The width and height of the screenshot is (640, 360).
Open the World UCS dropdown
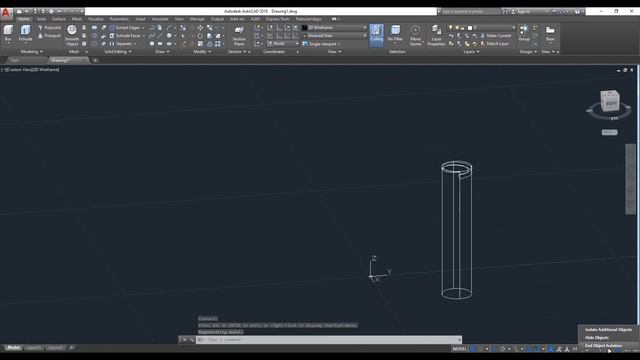[283, 44]
